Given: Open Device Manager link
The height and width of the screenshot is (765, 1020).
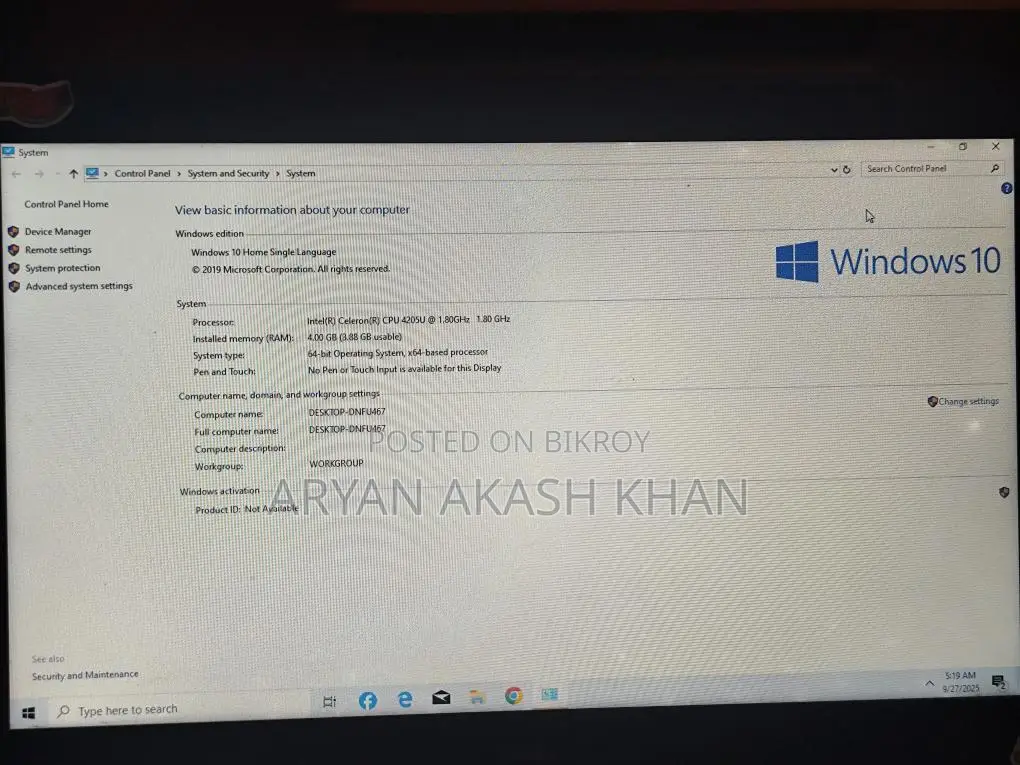Looking at the screenshot, I should point(58,232).
